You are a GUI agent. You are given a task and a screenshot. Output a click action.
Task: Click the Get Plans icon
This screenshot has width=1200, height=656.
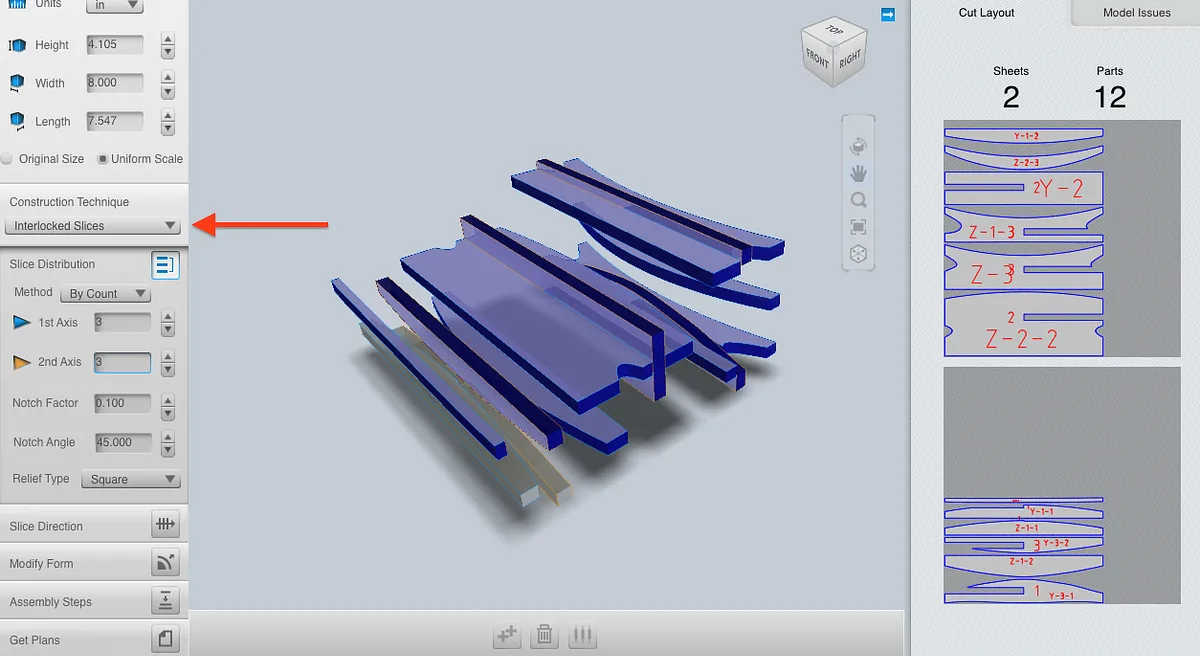(x=165, y=639)
